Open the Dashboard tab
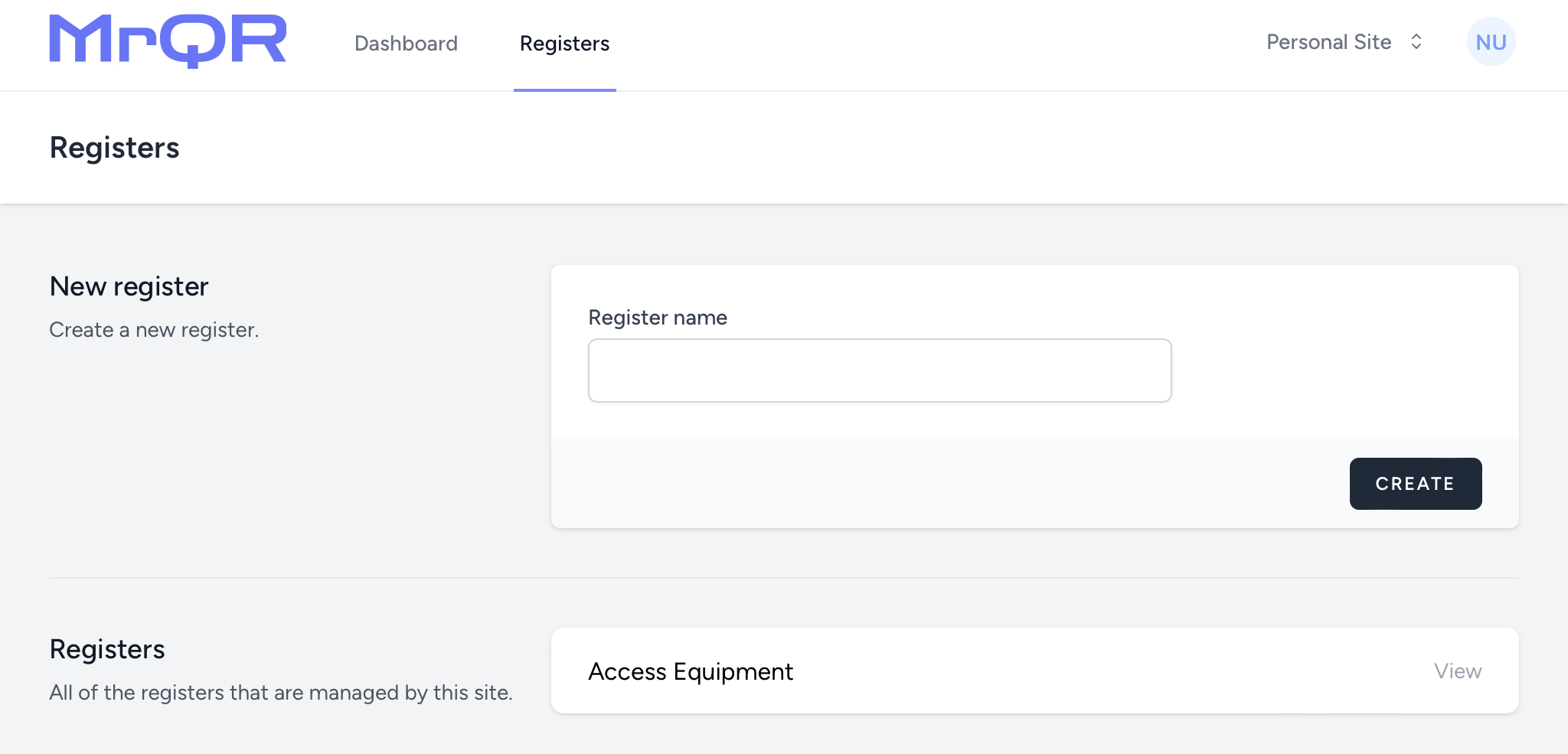The height and width of the screenshot is (754, 1568). click(x=406, y=44)
